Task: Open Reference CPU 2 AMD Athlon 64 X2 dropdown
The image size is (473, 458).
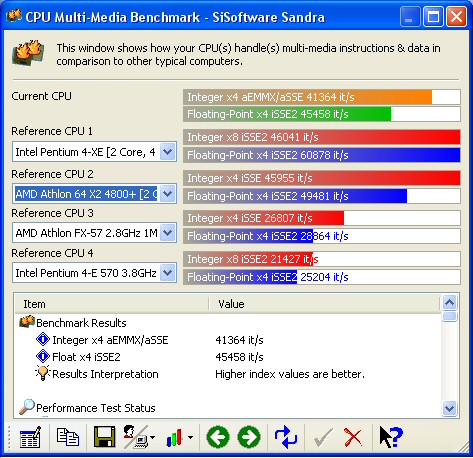Action: tap(168, 194)
